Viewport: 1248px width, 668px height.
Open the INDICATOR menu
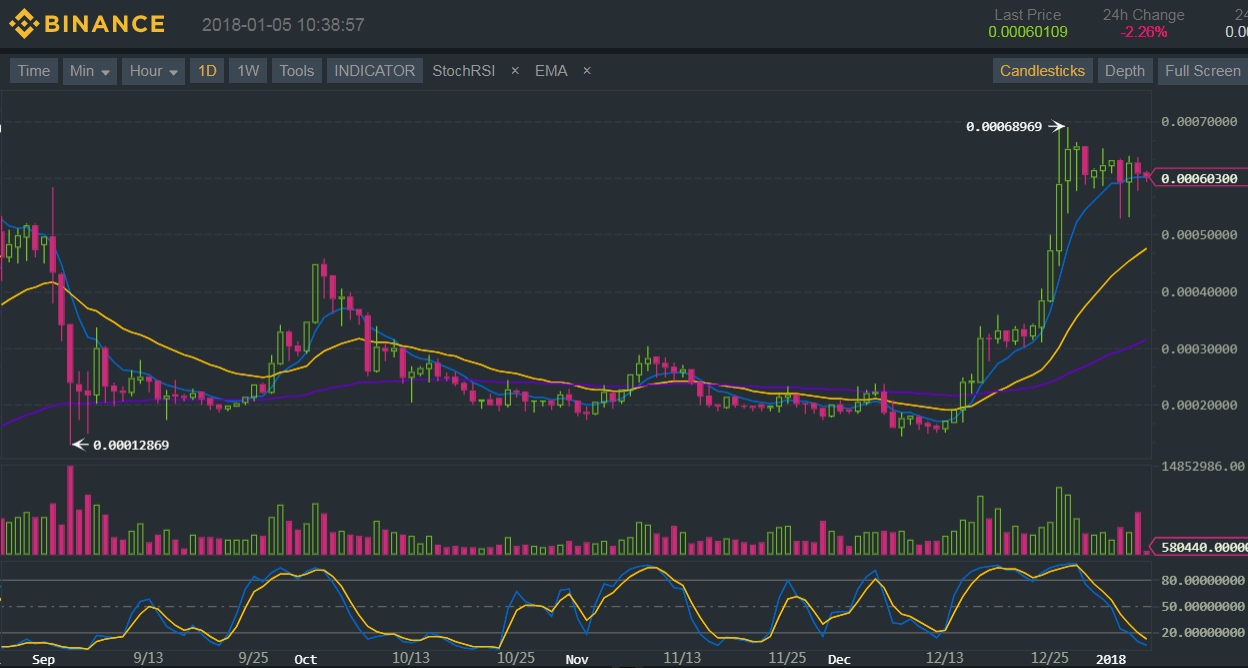coord(374,71)
